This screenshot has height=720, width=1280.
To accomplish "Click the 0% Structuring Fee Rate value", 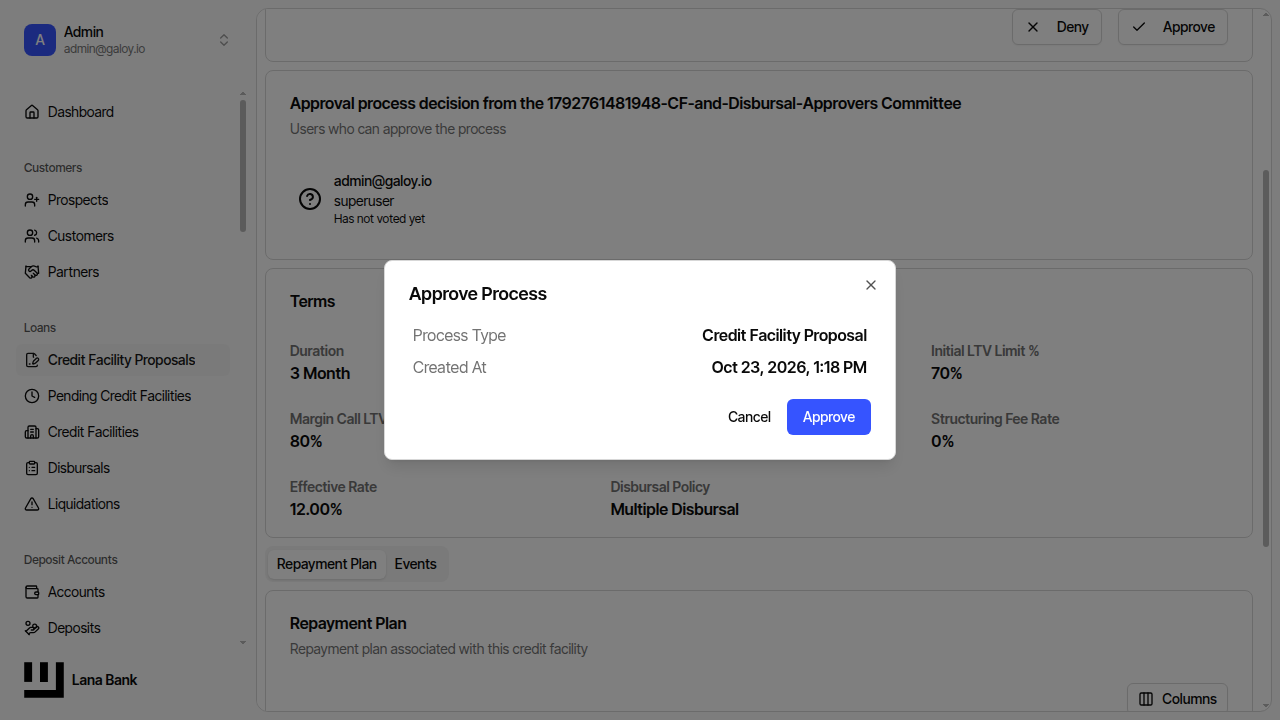I will 943,441.
